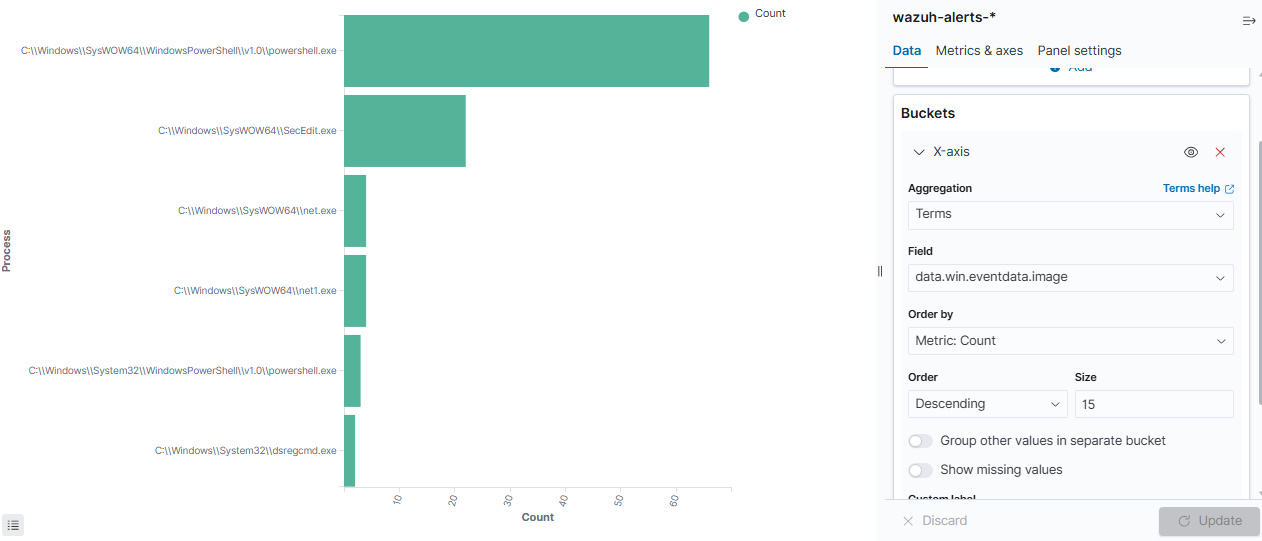Remove the X-axis bucket with red X
Viewport: 1262px width, 541px height.
(1220, 152)
